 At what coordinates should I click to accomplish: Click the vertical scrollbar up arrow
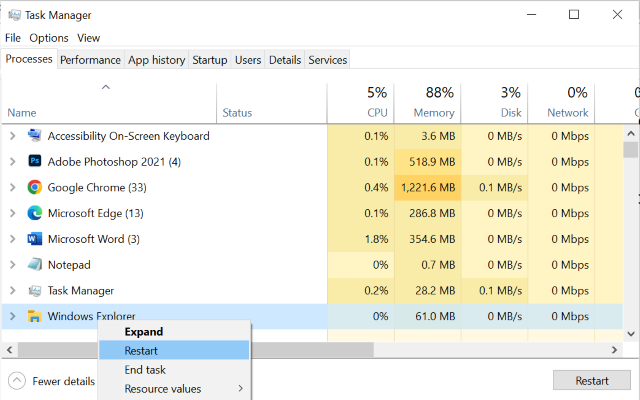(x=631, y=133)
